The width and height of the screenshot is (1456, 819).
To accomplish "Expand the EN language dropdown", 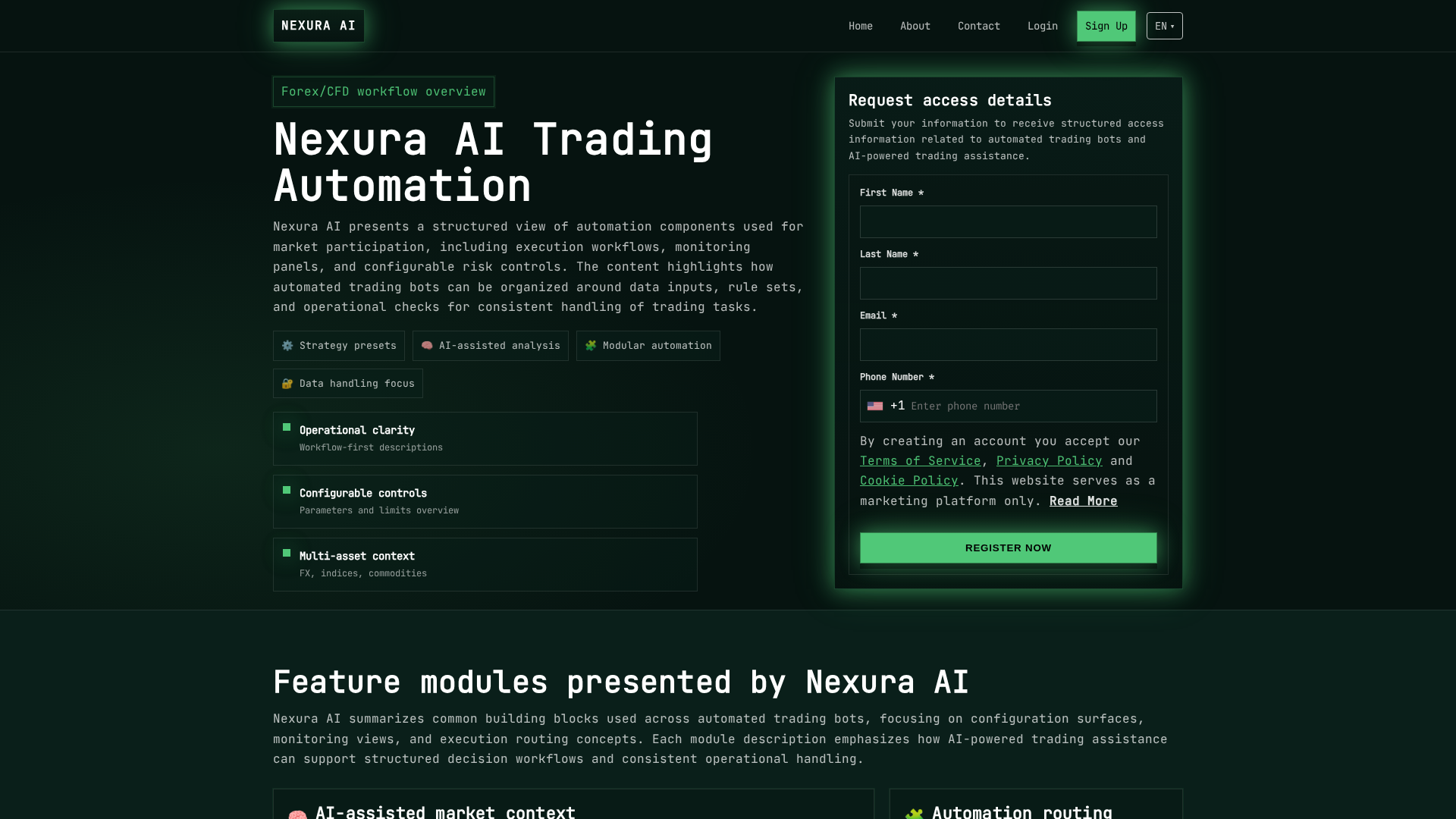I will click(1165, 26).
